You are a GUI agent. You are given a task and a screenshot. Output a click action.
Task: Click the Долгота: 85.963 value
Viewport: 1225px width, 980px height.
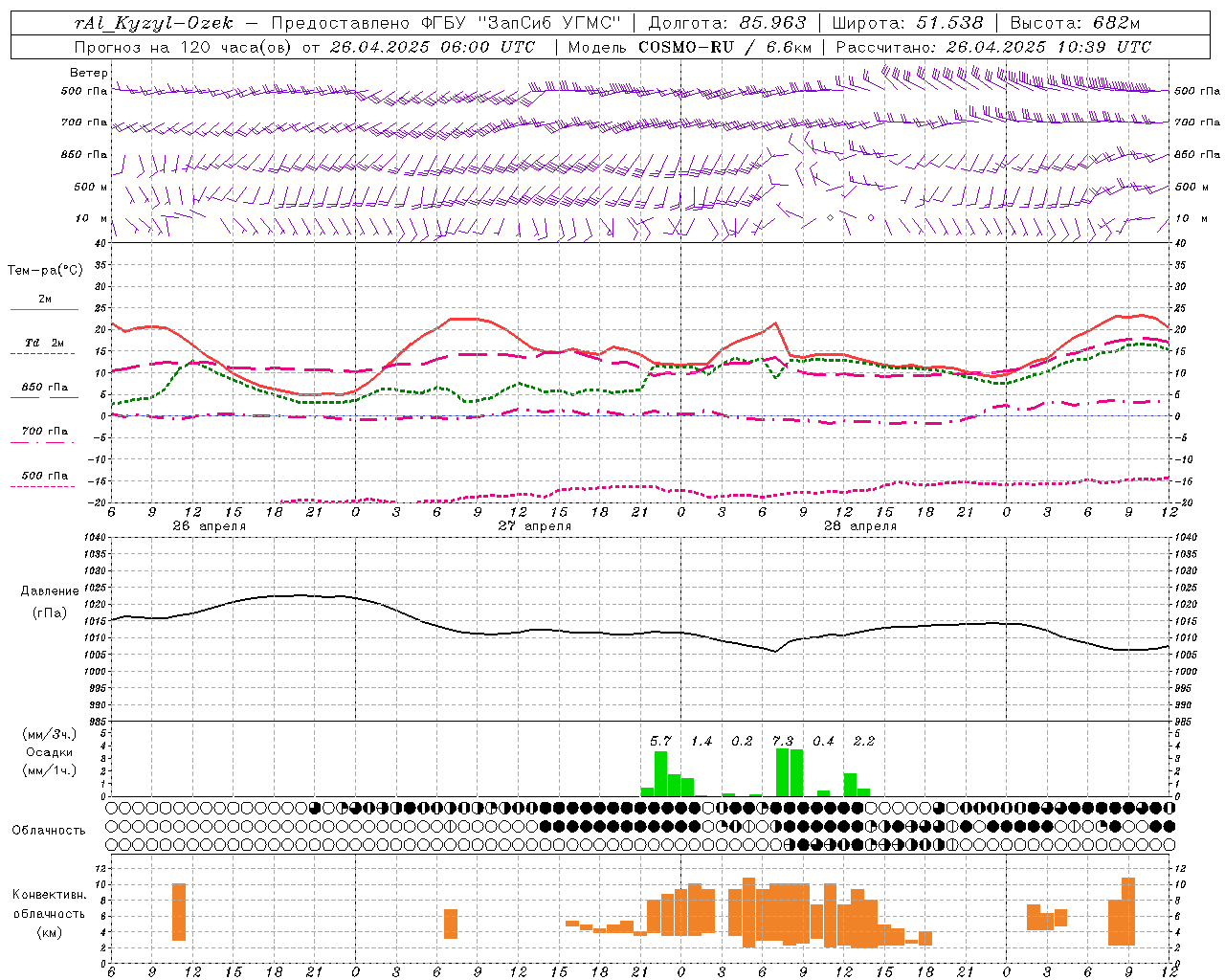coord(727,24)
